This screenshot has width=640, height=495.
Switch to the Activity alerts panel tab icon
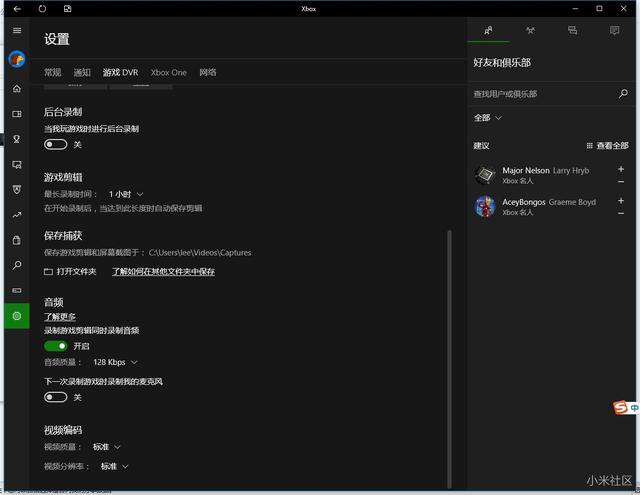tap(614, 31)
